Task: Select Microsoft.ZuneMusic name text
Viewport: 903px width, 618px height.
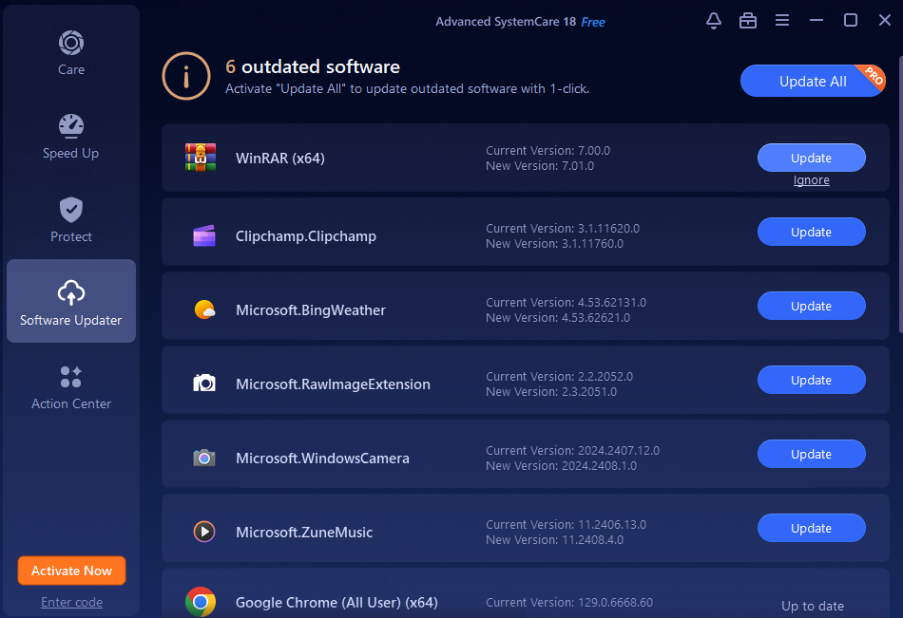Action: coord(304,532)
